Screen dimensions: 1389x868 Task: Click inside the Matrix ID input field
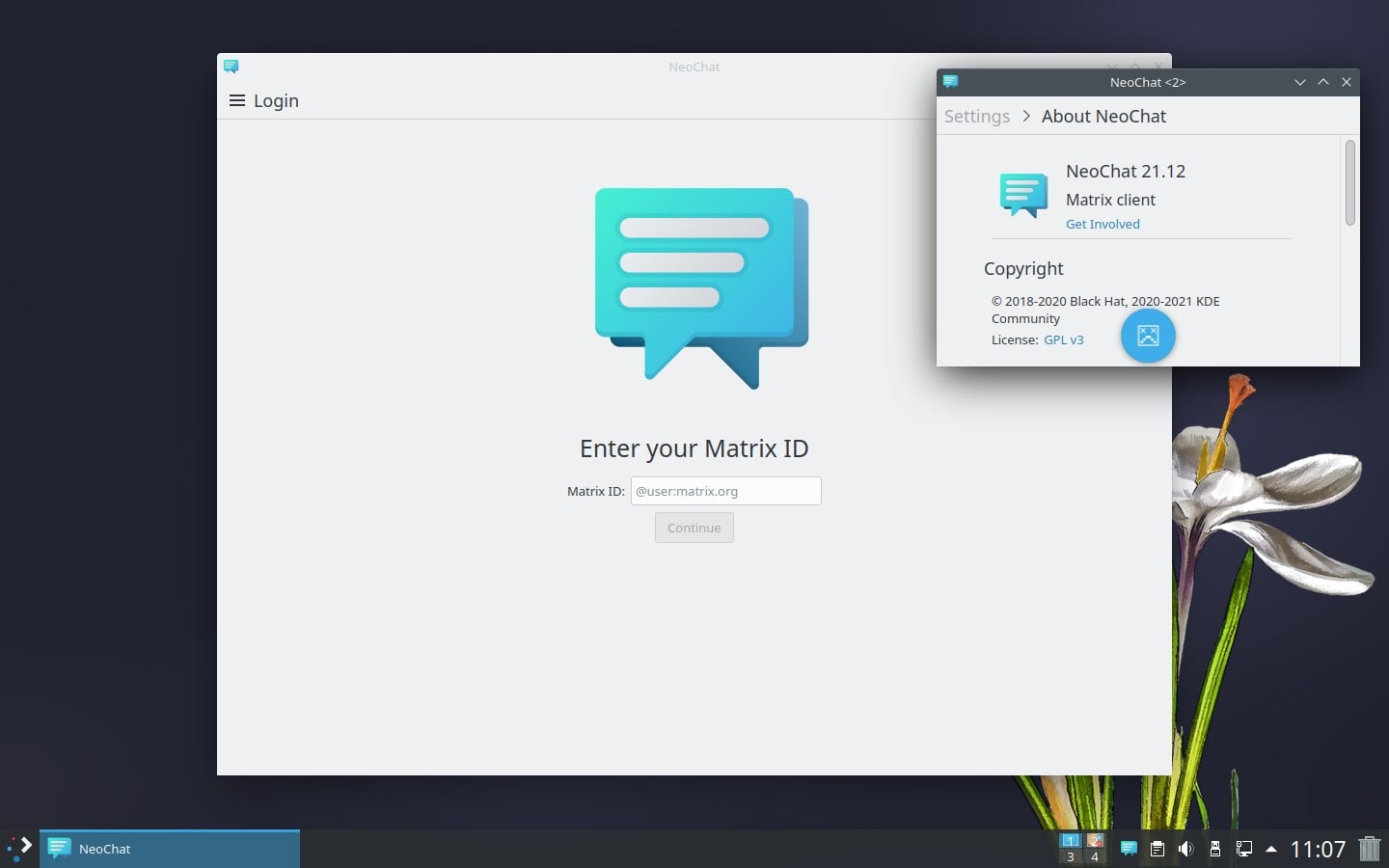[725, 491]
